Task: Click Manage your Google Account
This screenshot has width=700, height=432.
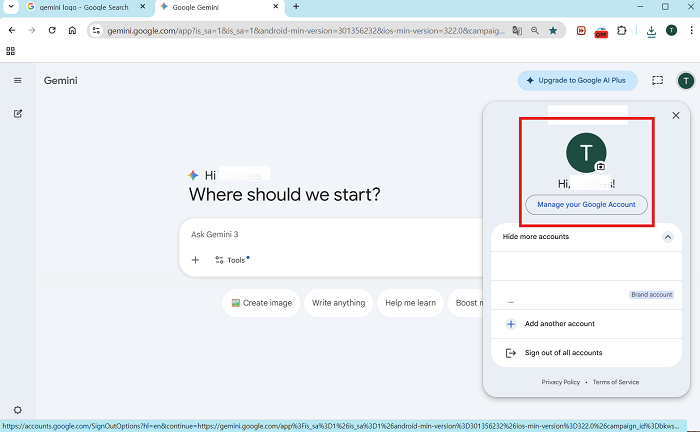Action: pos(586,204)
